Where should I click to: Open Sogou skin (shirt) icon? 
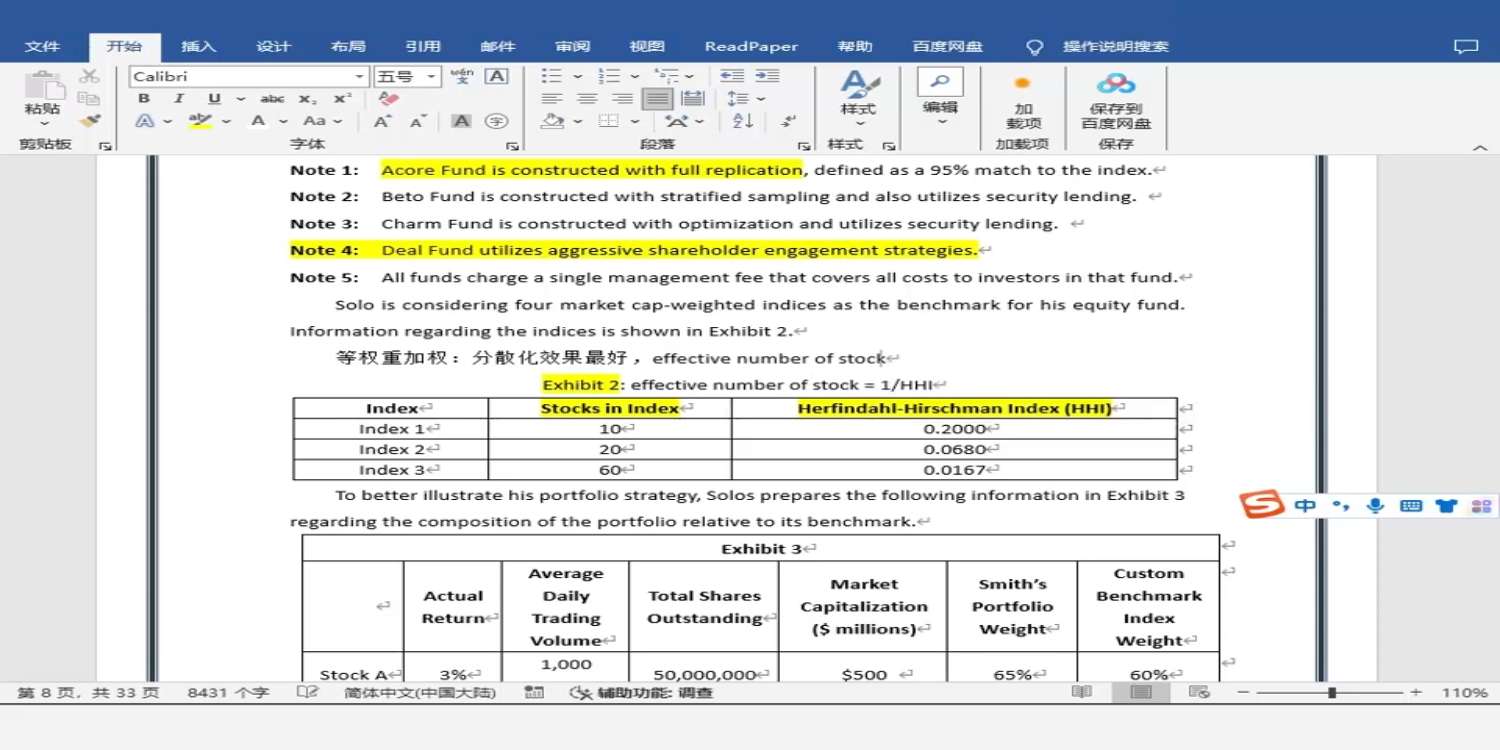point(1446,505)
